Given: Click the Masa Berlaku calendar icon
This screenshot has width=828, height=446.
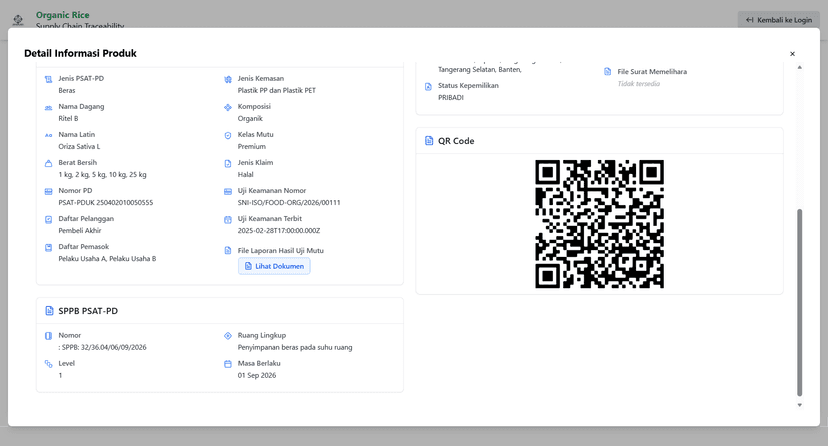Looking at the screenshot, I should pyautogui.click(x=228, y=364).
